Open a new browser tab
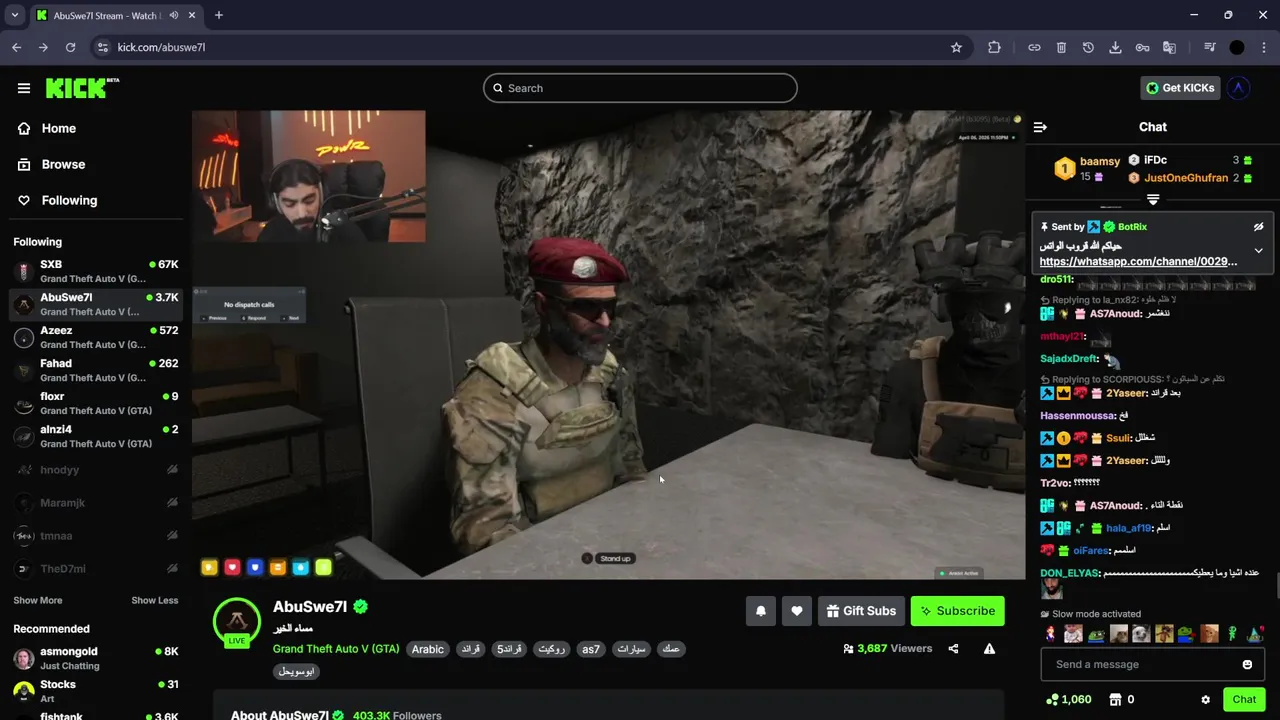Image resolution: width=1280 pixels, height=720 pixels. [x=218, y=15]
